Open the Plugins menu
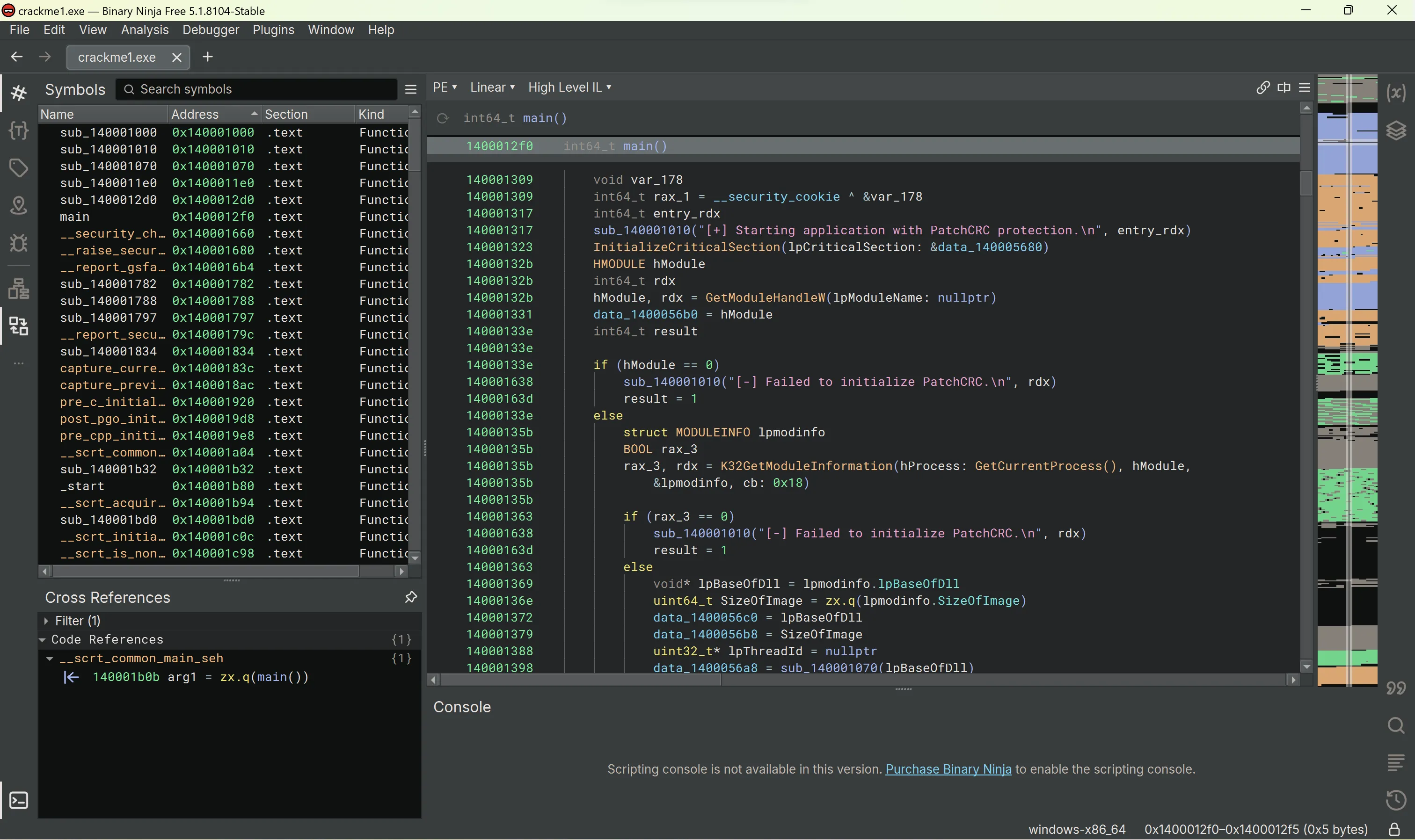 click(x=273, y=30)
